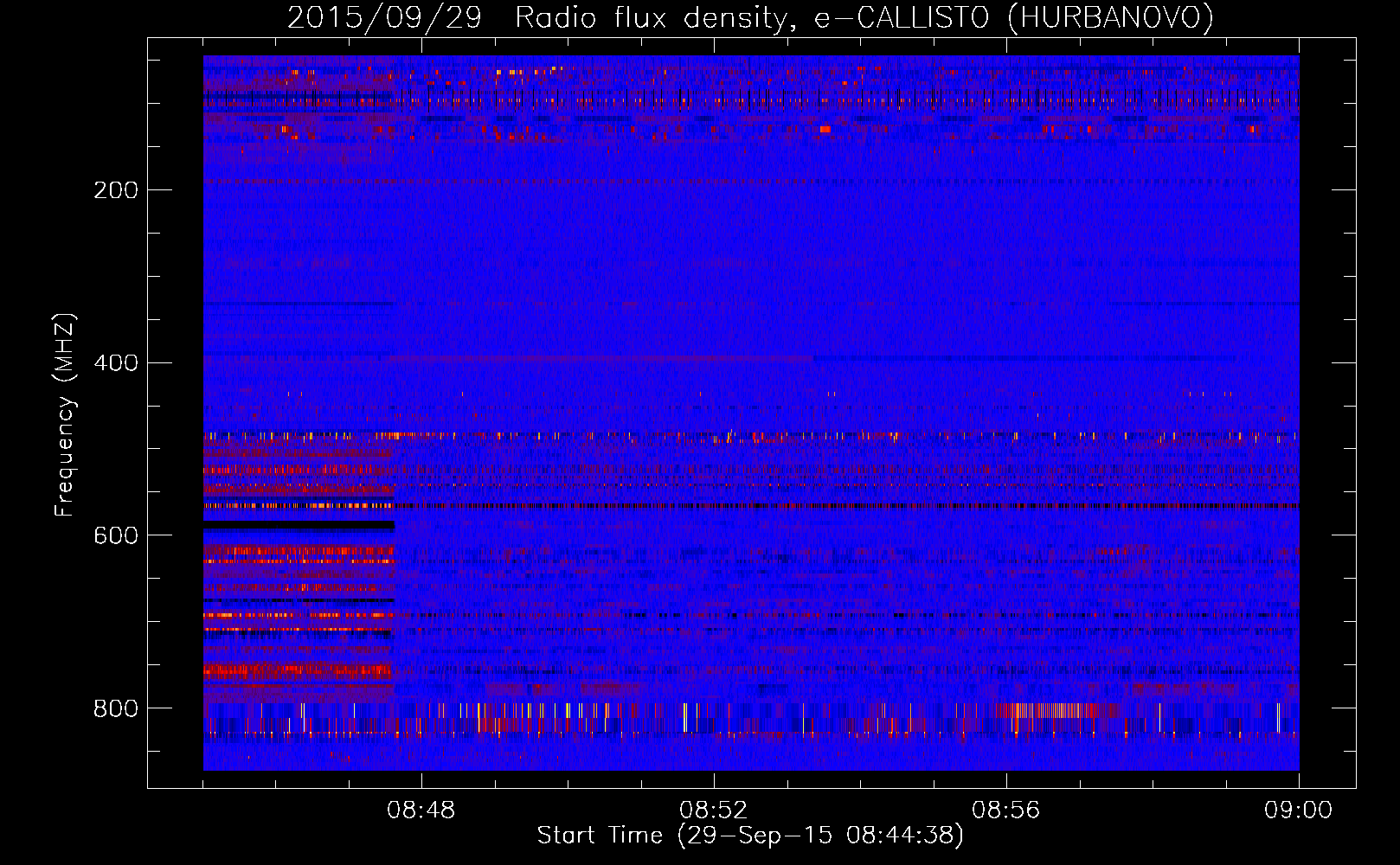Image resolution: width=1400 pixels, height=865 pixels.
Task: Click the "Frequency (MHZ)" axis label
Action: point(65,415)
